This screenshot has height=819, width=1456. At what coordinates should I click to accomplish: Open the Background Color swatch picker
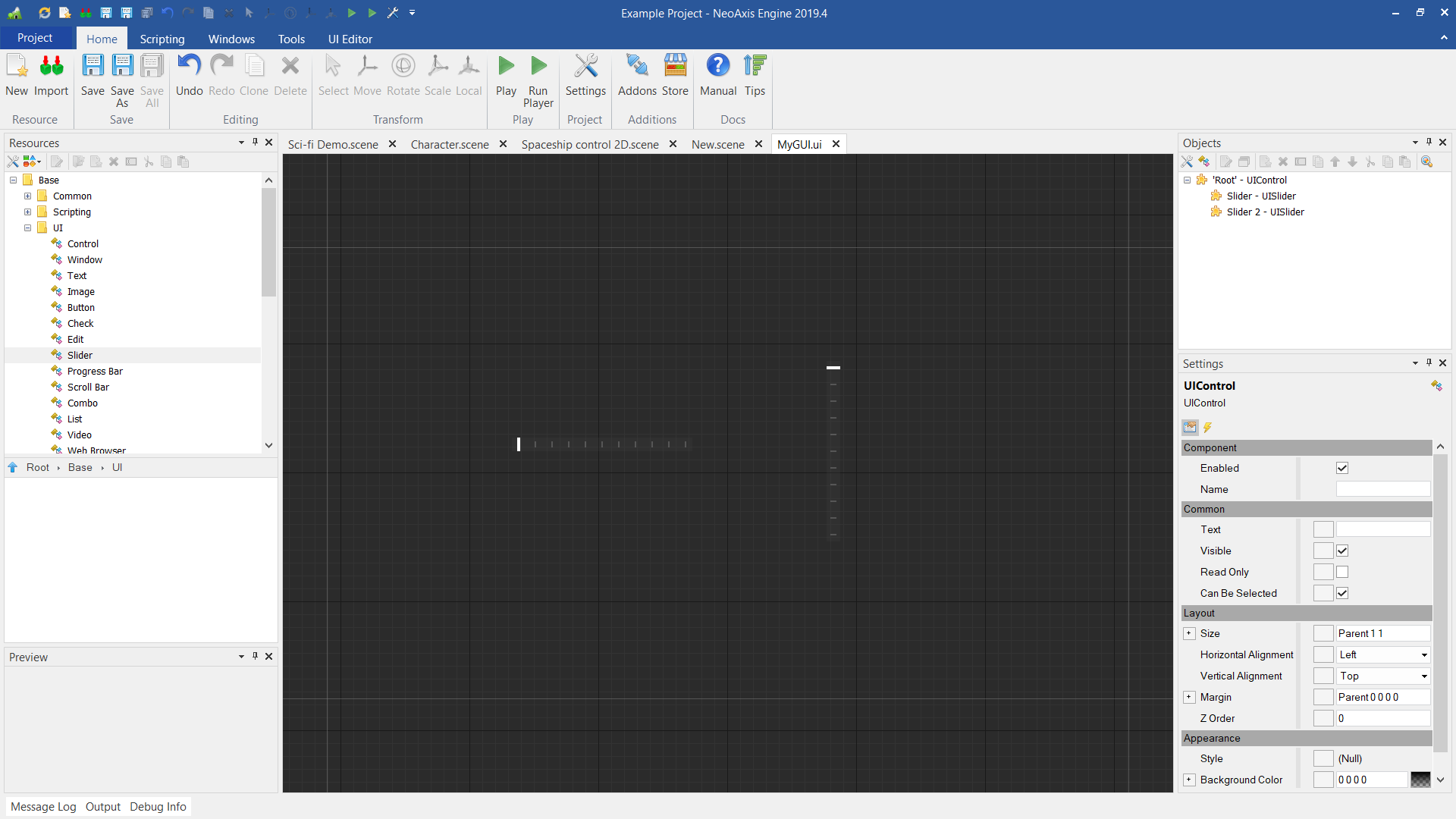click(x=1421, y=780)
